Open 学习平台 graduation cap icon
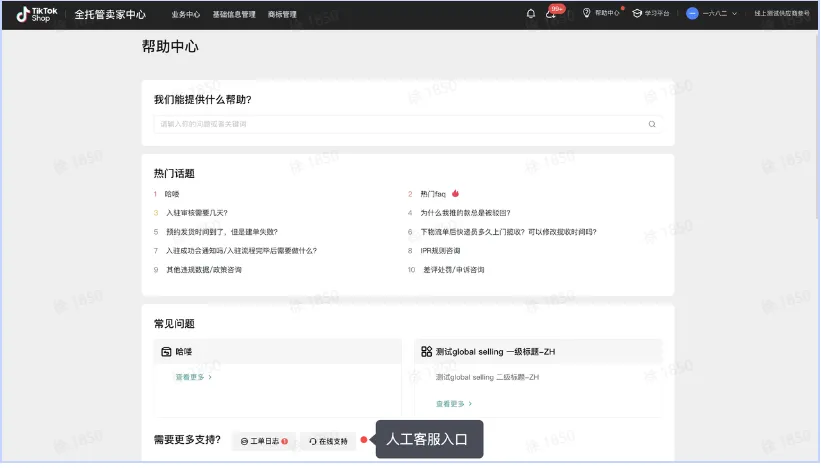 [637, 13]
